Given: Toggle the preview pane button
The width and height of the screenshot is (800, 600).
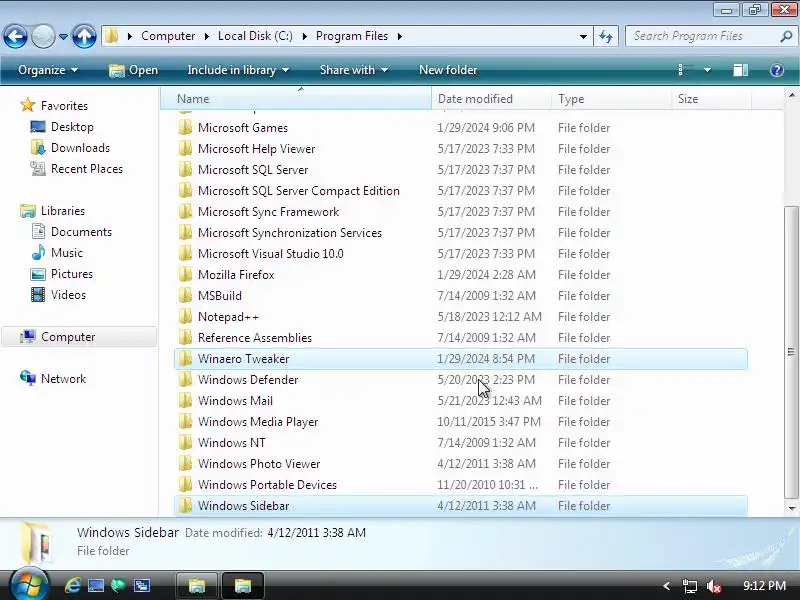Looking at the screenshot, I should [740, 70].
